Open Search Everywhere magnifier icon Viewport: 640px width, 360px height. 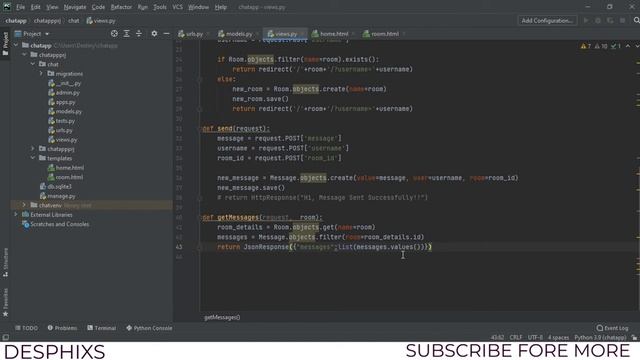(x=636, y=20)
